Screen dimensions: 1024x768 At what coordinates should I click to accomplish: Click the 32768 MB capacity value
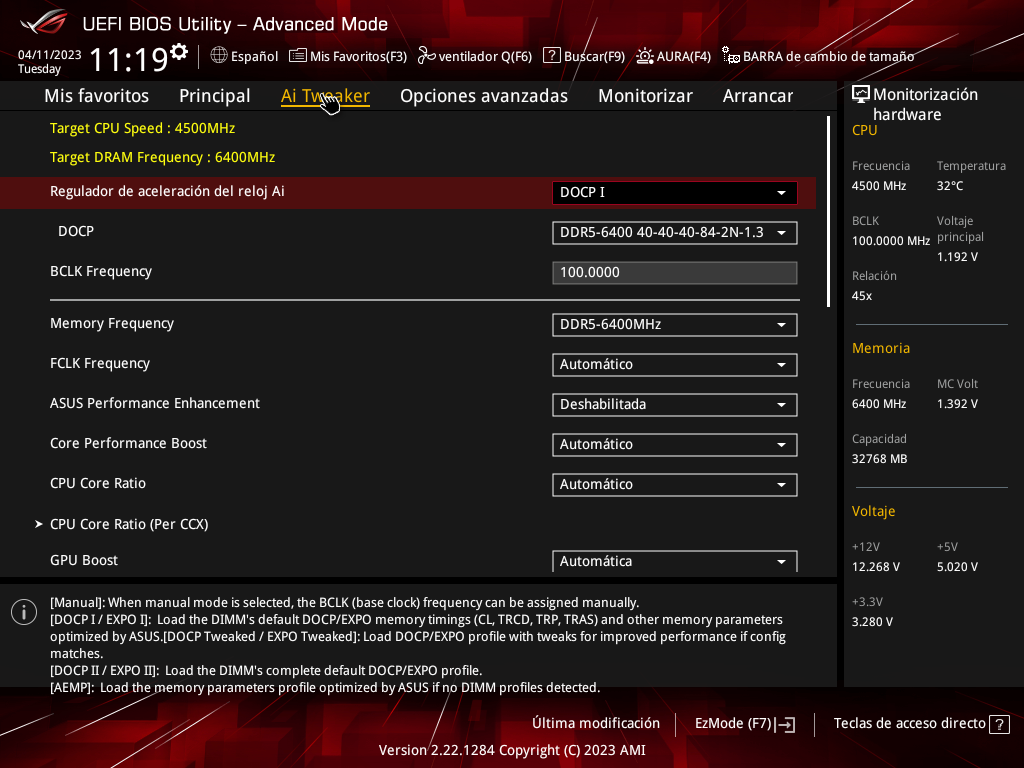point(880,459)
